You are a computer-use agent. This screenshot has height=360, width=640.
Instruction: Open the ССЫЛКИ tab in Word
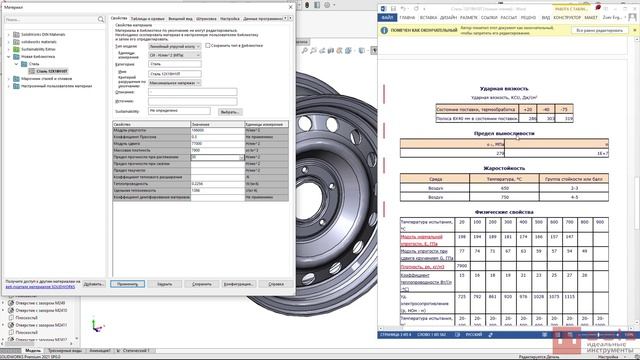click(x=489, y=18)
